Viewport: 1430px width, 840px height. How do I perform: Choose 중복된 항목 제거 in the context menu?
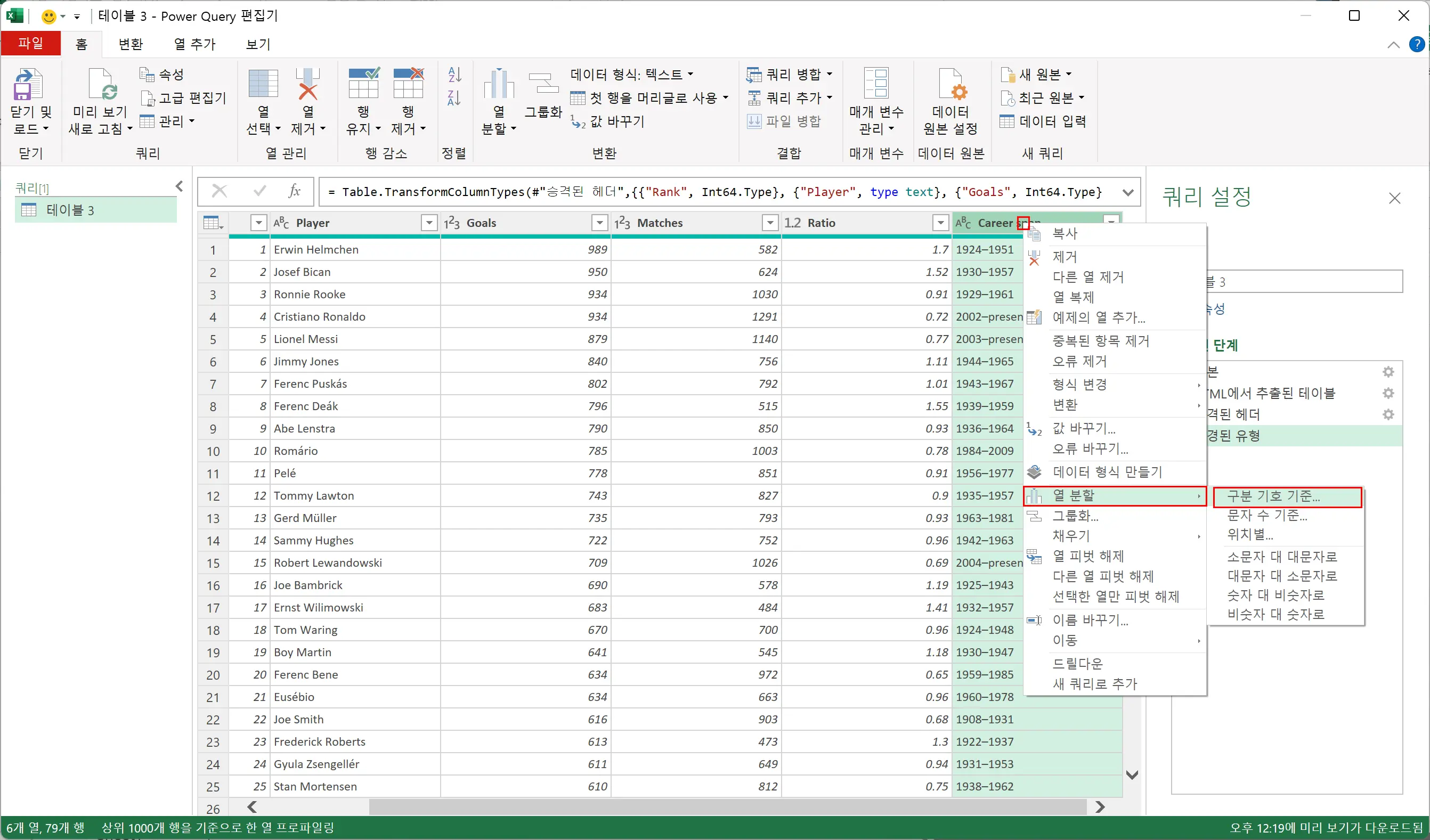pos(1100,341)
